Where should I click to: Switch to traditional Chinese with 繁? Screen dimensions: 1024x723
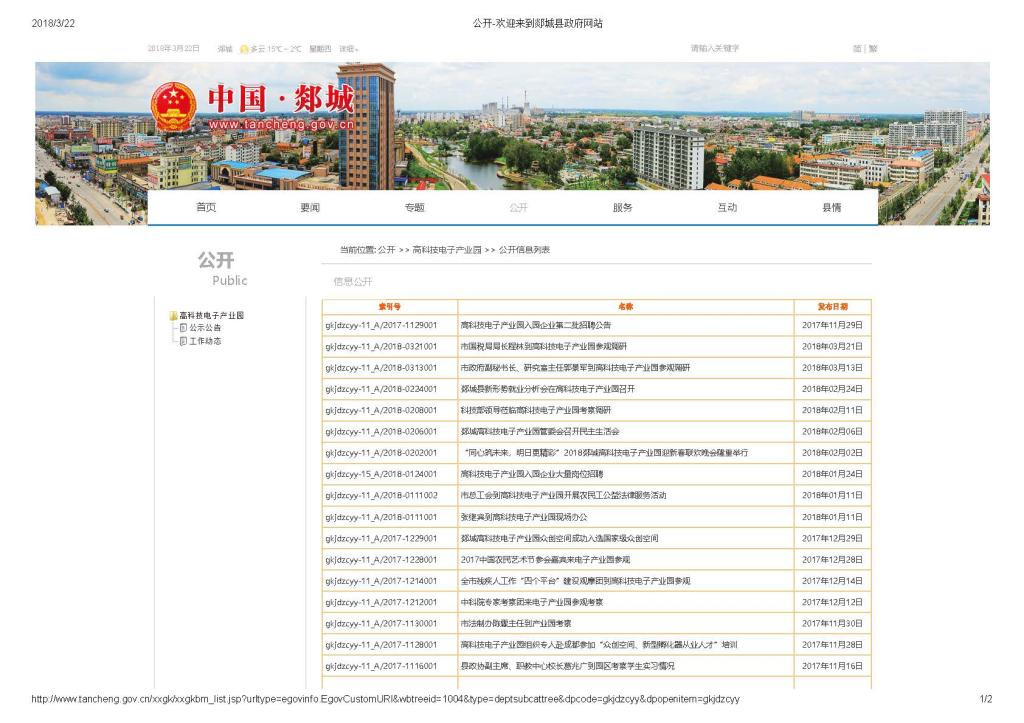pos(873,49)
